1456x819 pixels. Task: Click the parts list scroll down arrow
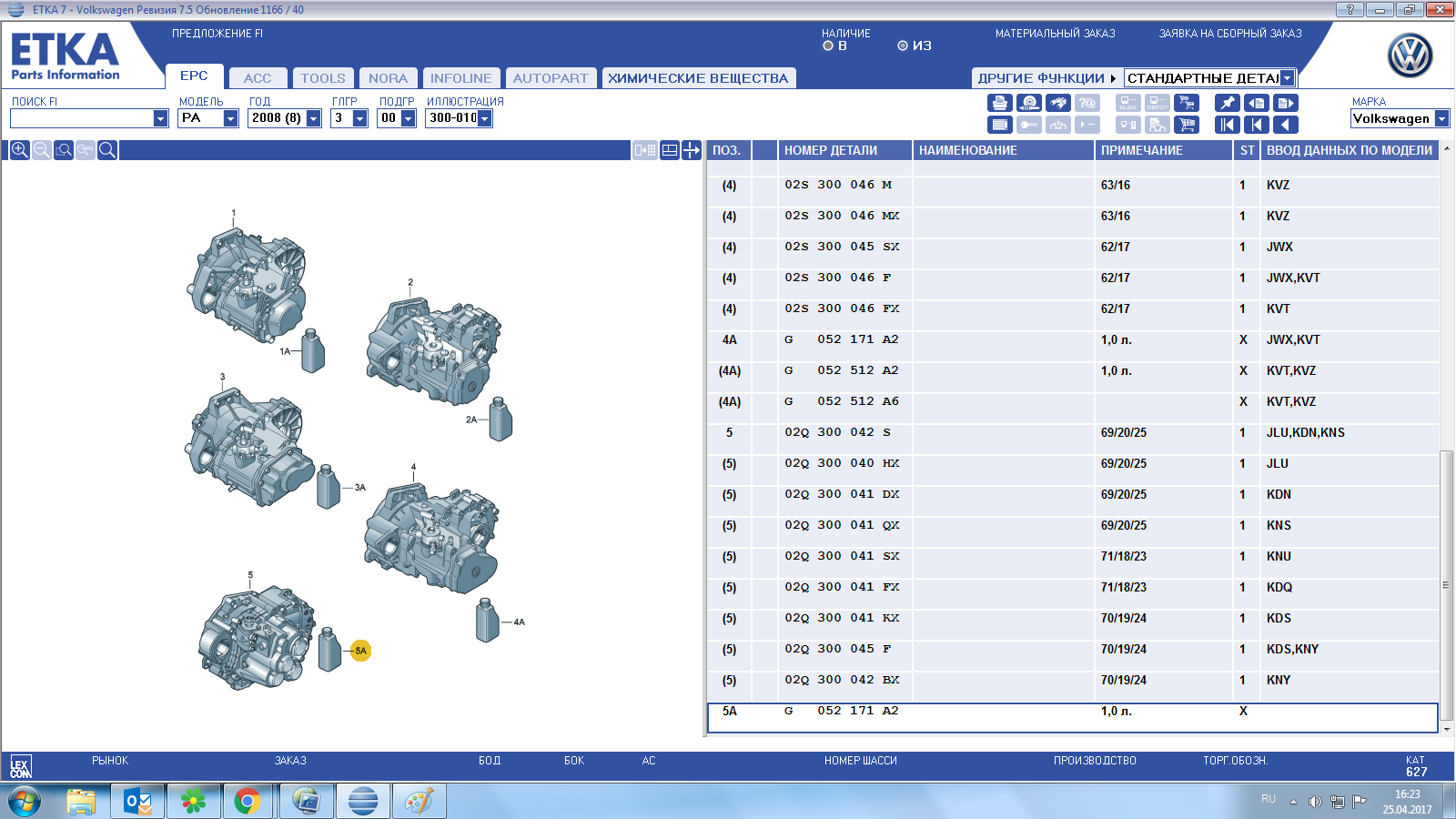coord(1447,729)
